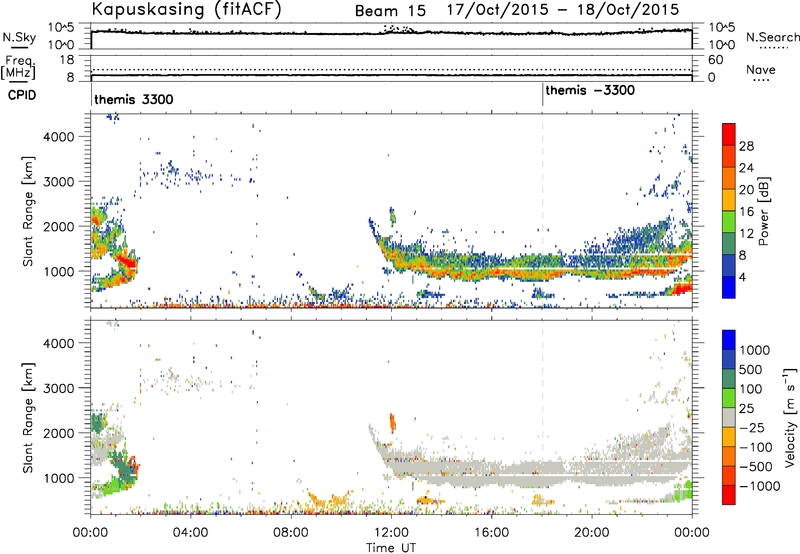This screenshot has height=554, width=800.
Task: Click the velocity panel 'Slant Range [km]' label
Action: (x=28, y=417)
